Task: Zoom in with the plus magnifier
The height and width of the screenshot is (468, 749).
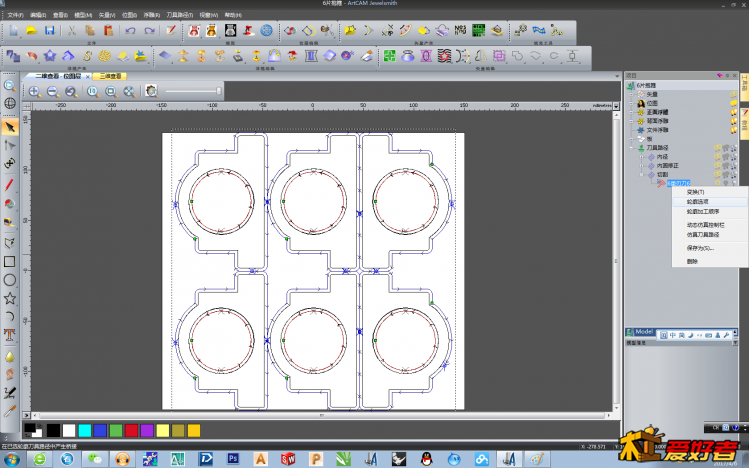Action: 34,91
